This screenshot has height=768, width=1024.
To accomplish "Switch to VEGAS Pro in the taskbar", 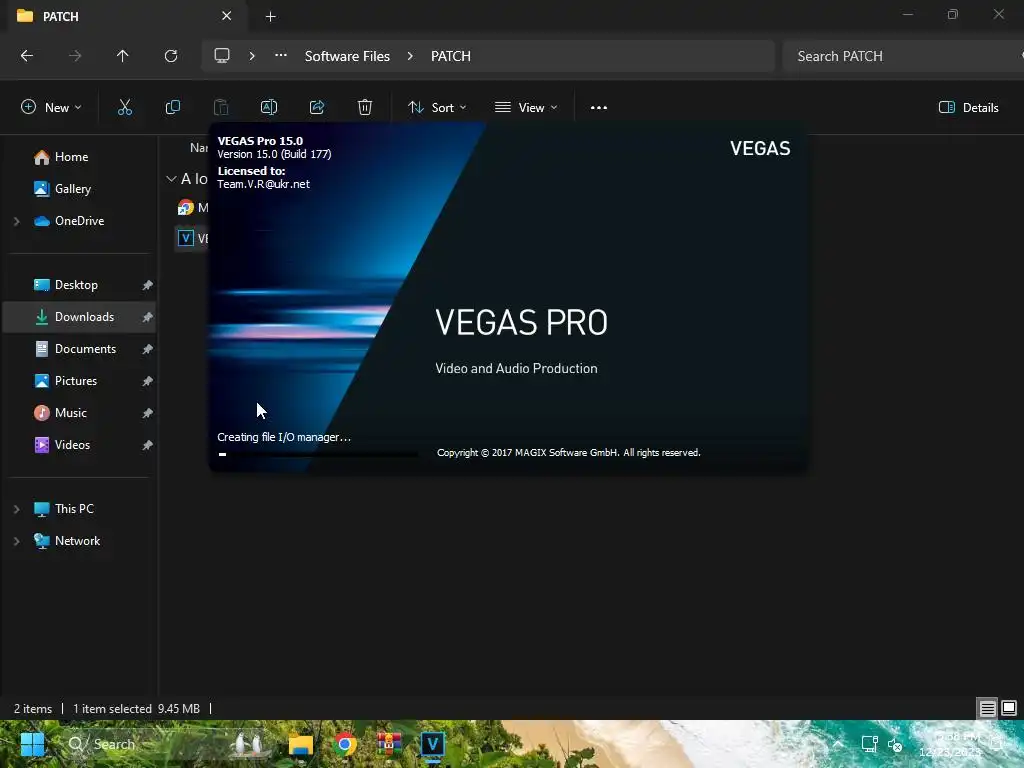I will [432, 744].
